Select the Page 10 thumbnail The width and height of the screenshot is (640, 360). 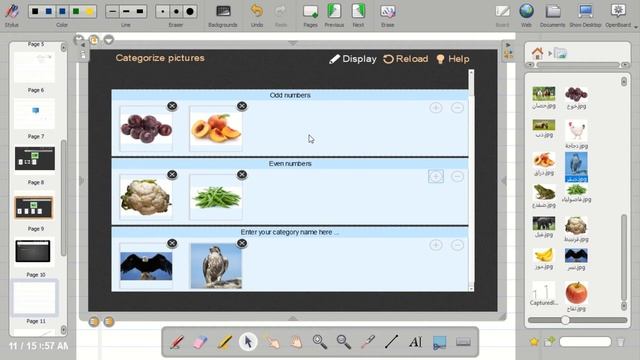(33, 251)
